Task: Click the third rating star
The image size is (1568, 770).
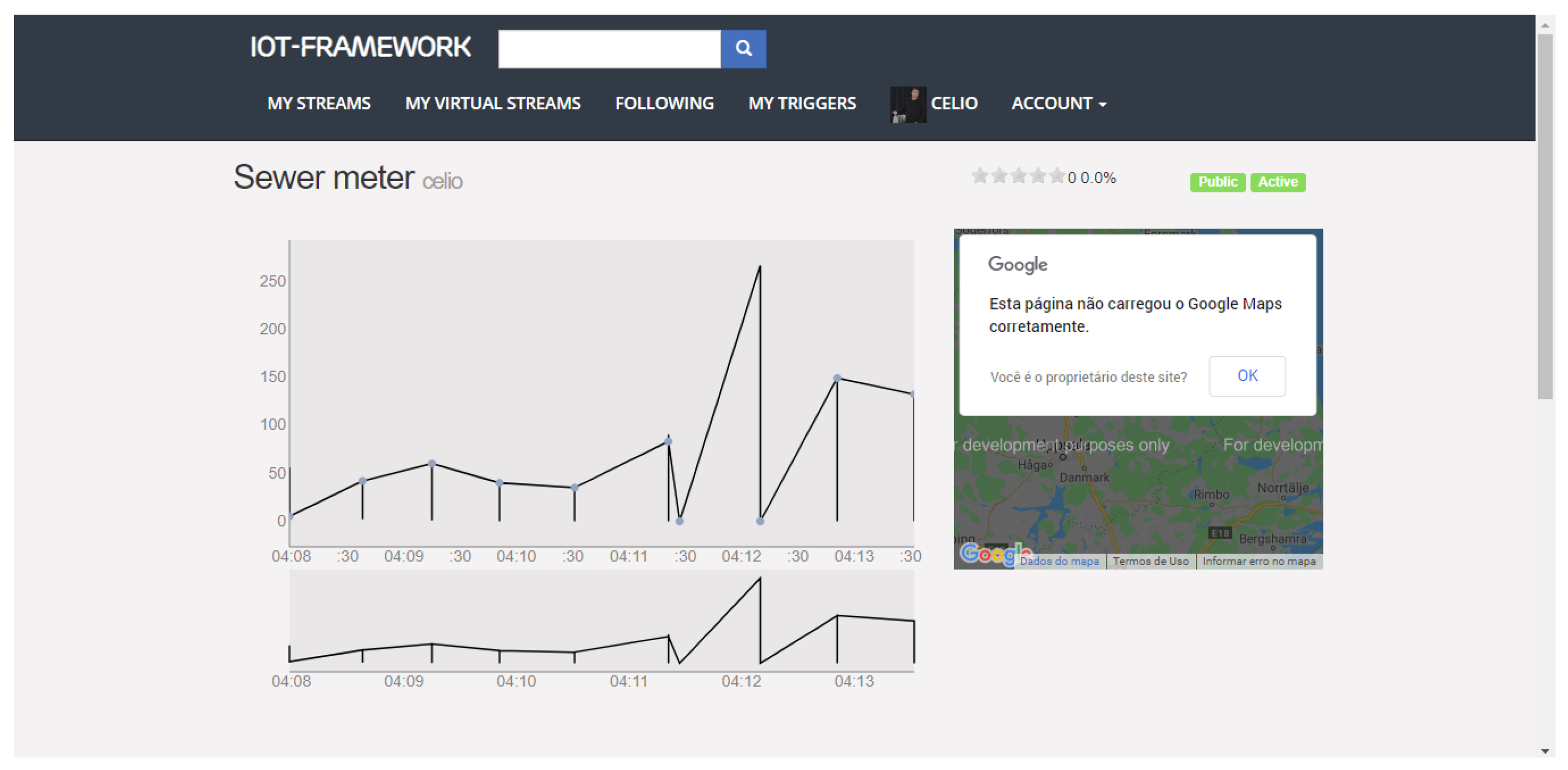Action: tap(1018, 177)
